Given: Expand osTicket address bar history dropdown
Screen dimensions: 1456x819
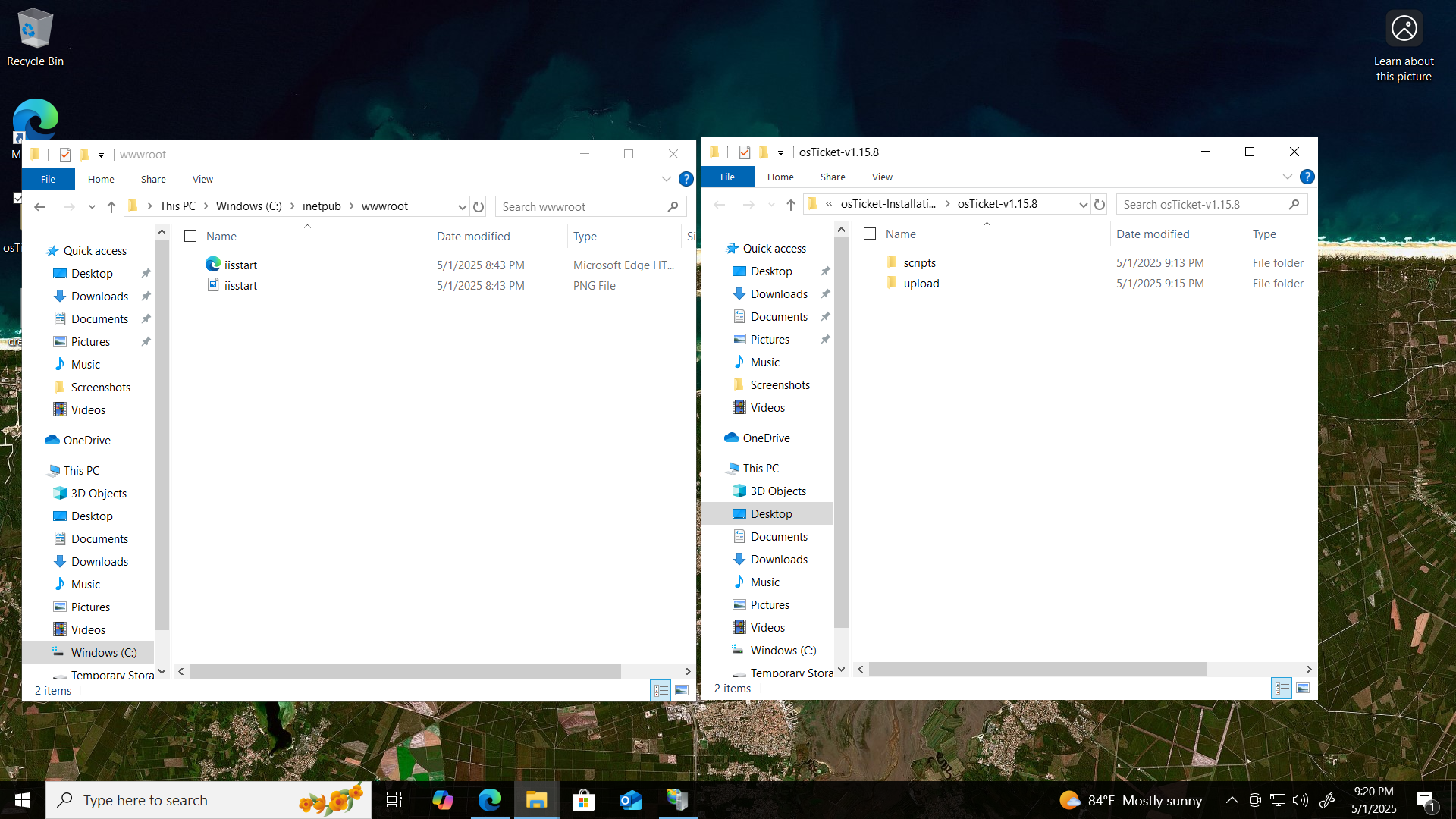Looking at the screenshot, I should [x=1083, y=204].
